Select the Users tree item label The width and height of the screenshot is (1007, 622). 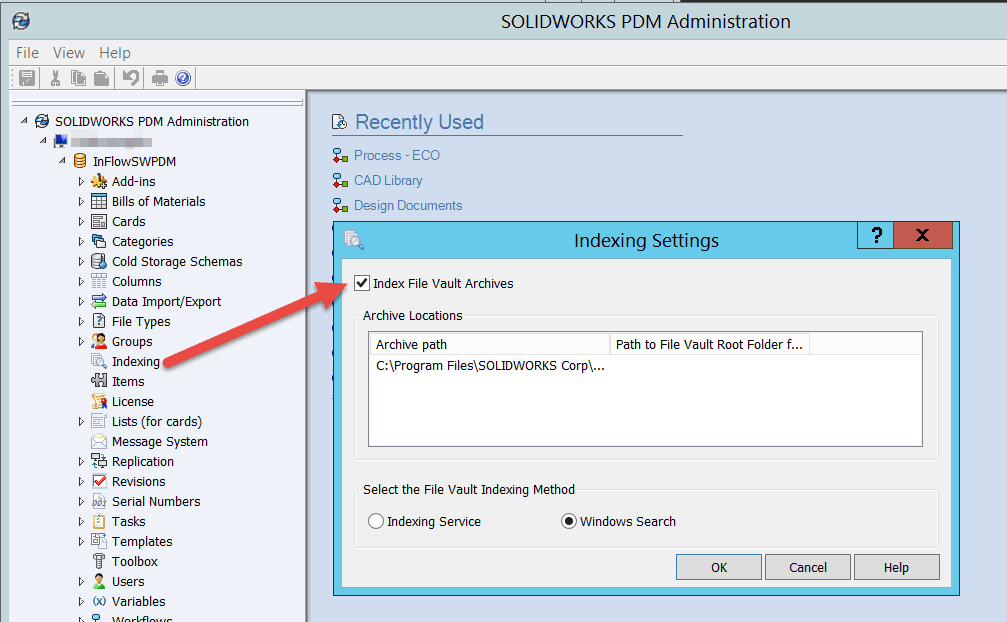coord(128,582)
